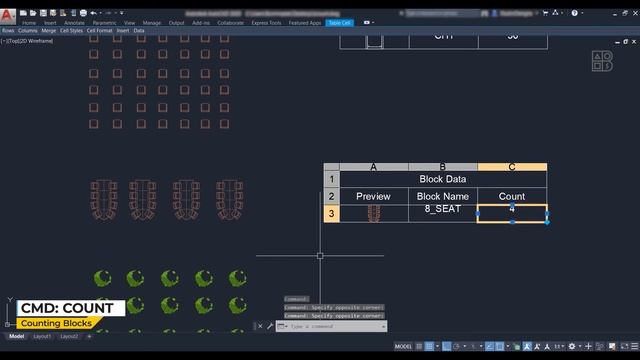640x360 pixels.
Task: Open the Cell Format ribbon panel
Action: (x=99, y=31)
